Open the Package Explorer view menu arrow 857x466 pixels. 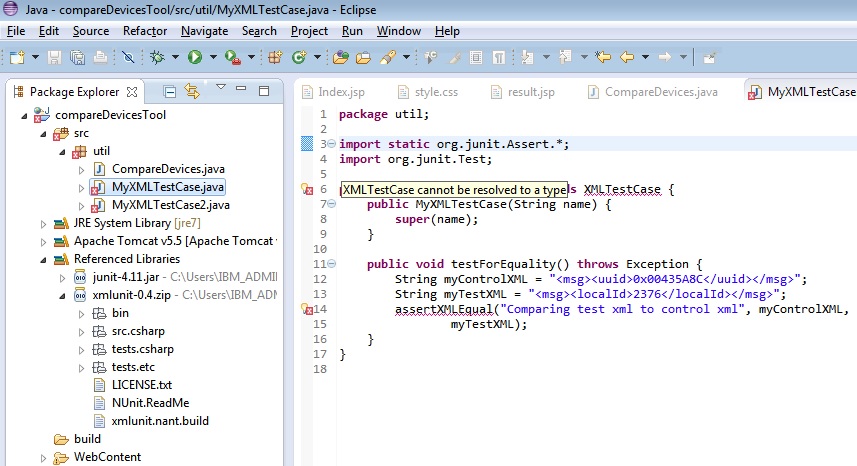[221, 89]
